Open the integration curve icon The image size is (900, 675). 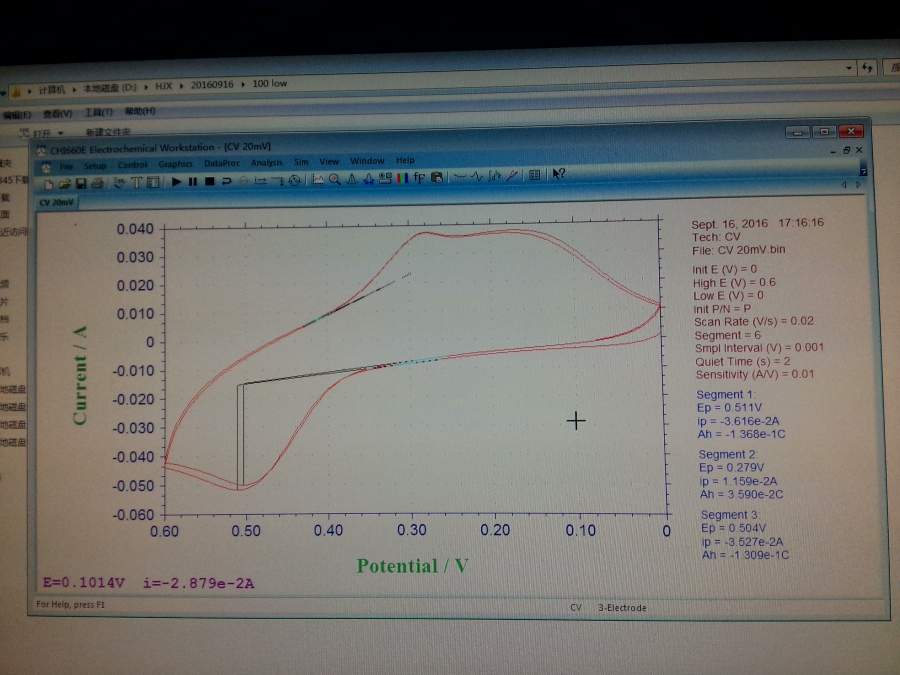(x=494, y=176)
